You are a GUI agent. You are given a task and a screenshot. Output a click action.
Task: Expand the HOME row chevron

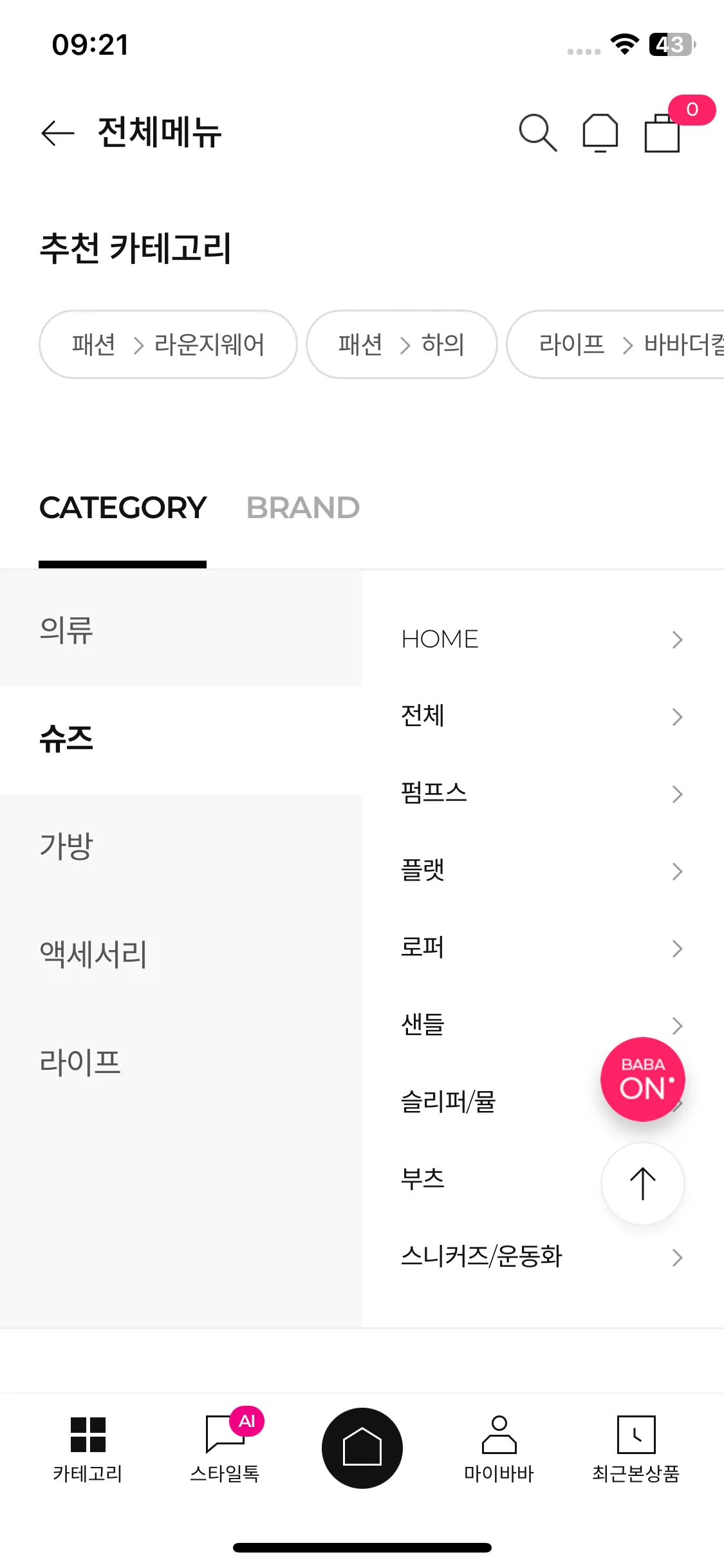[x=677, y=640]
